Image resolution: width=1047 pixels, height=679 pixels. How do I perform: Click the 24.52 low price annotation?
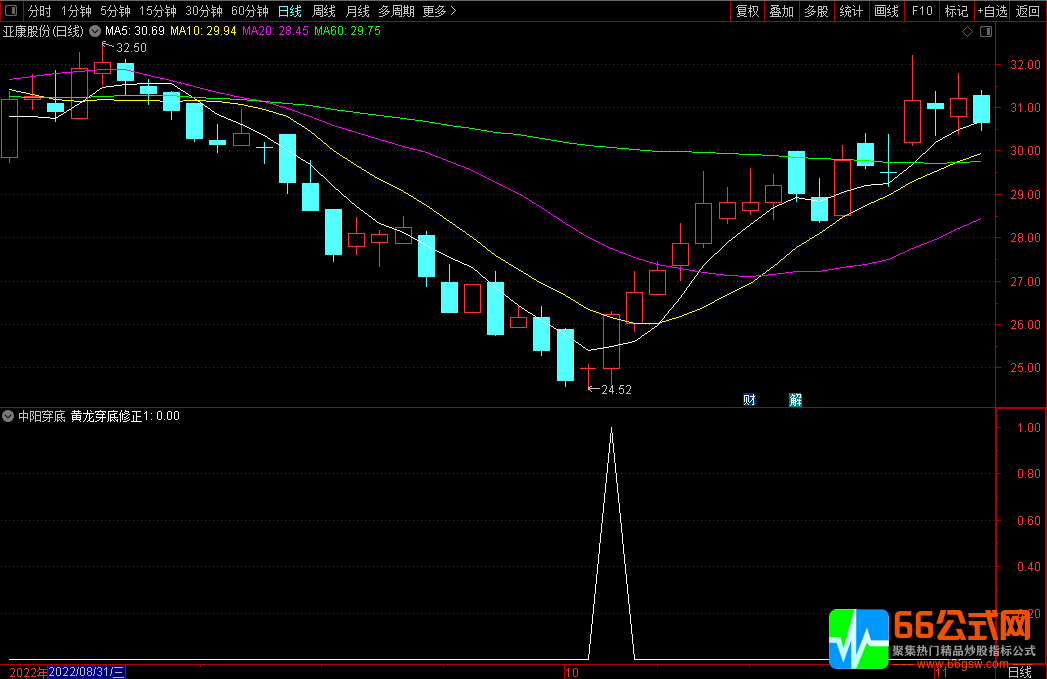[616, 390]
